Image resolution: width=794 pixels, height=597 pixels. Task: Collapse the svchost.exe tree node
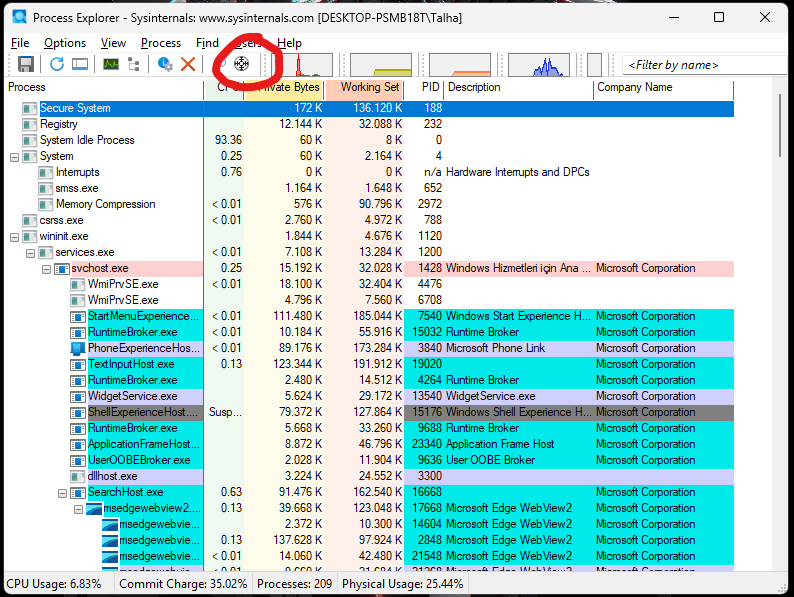[x=47, y=269]
